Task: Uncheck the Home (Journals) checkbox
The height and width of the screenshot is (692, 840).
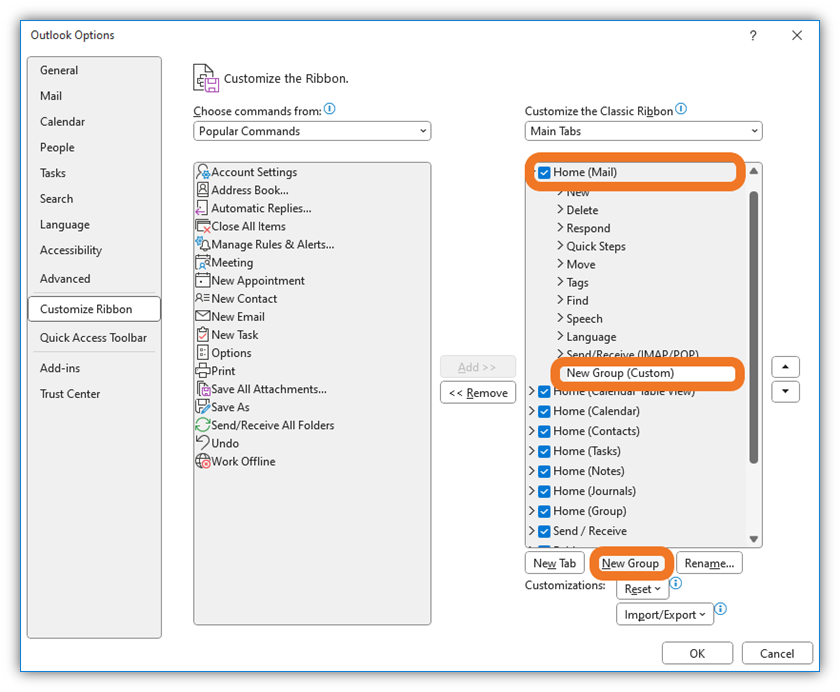Action: click(544, 491)
